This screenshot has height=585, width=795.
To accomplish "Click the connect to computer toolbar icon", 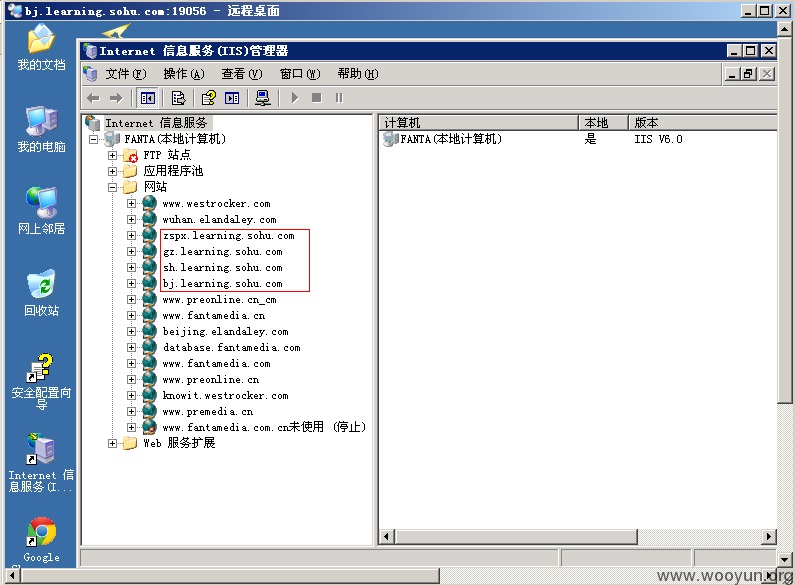I will coord(263,98).
